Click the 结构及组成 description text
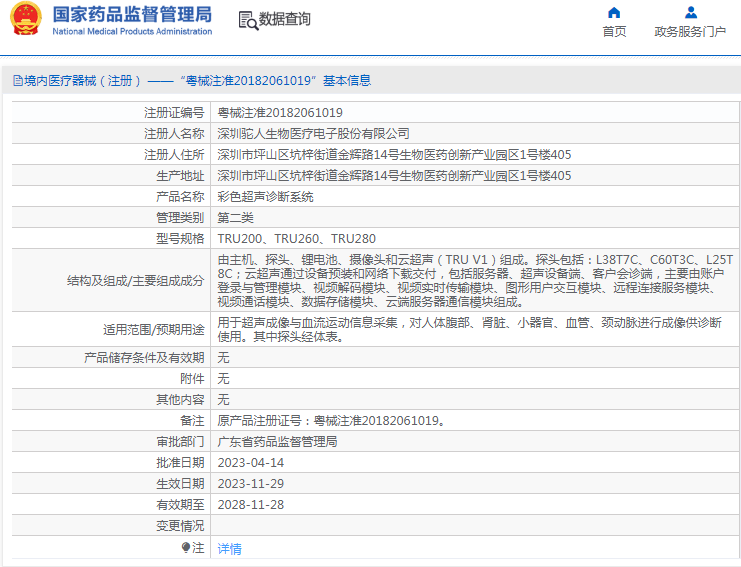Image resolution: width=741 pixels, height=567 pixels. (x=475, y=281)
